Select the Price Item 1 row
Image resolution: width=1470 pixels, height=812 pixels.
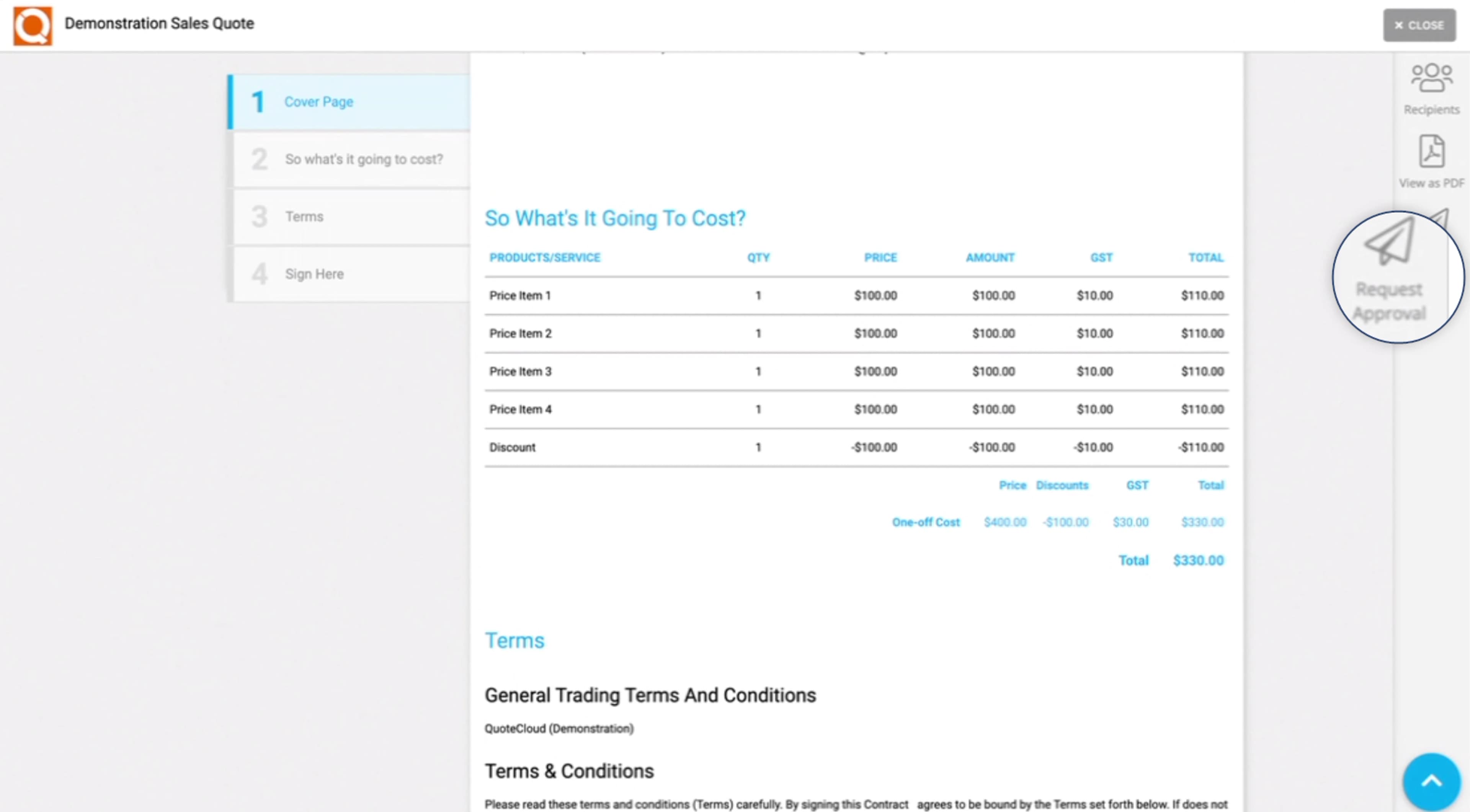(x=520, y=295)
